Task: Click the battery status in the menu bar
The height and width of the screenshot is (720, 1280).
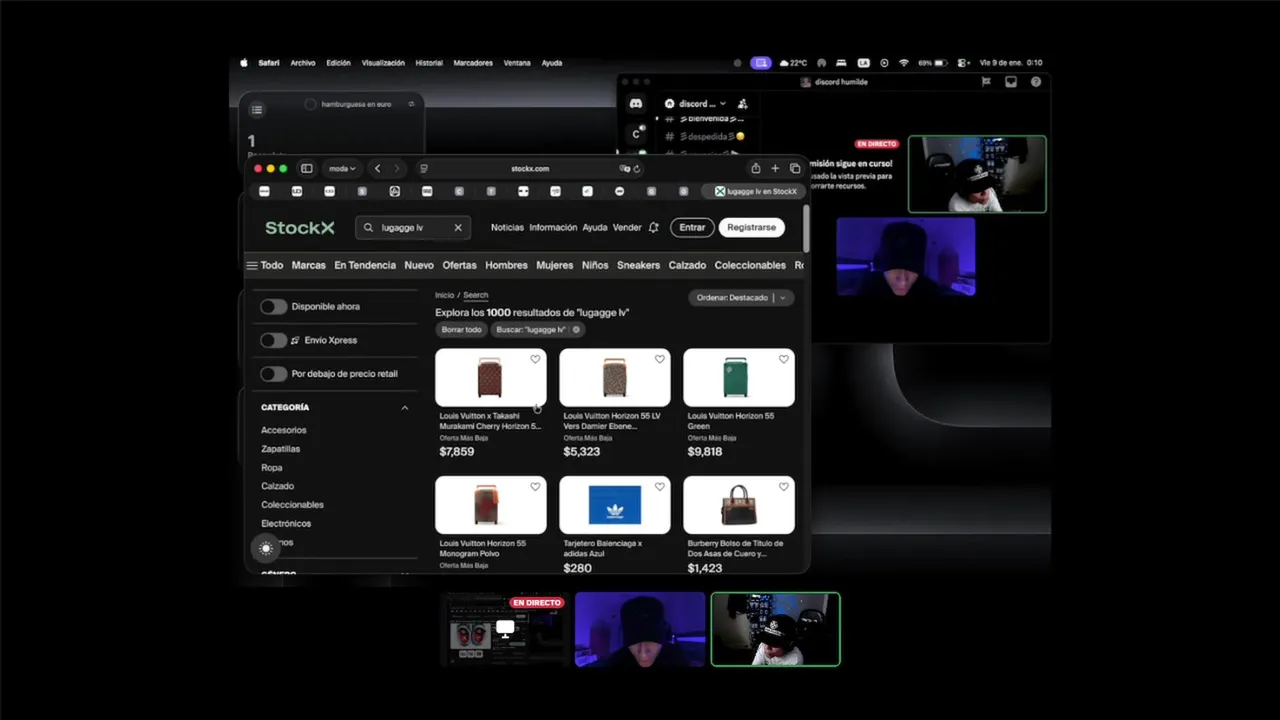Action: coord(932,62)
